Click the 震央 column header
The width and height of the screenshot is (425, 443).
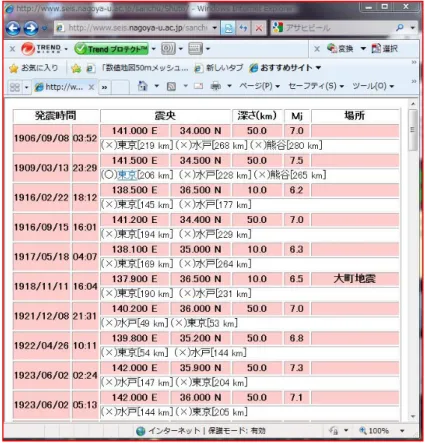(165, 116)
